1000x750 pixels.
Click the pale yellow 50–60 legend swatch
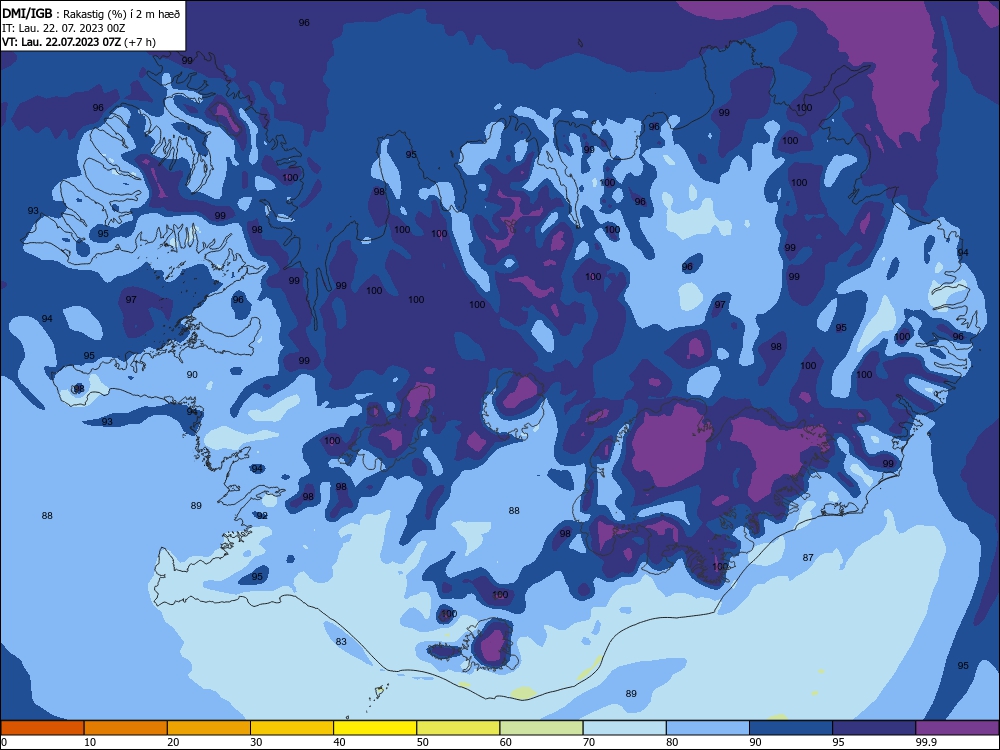point(458,728)
